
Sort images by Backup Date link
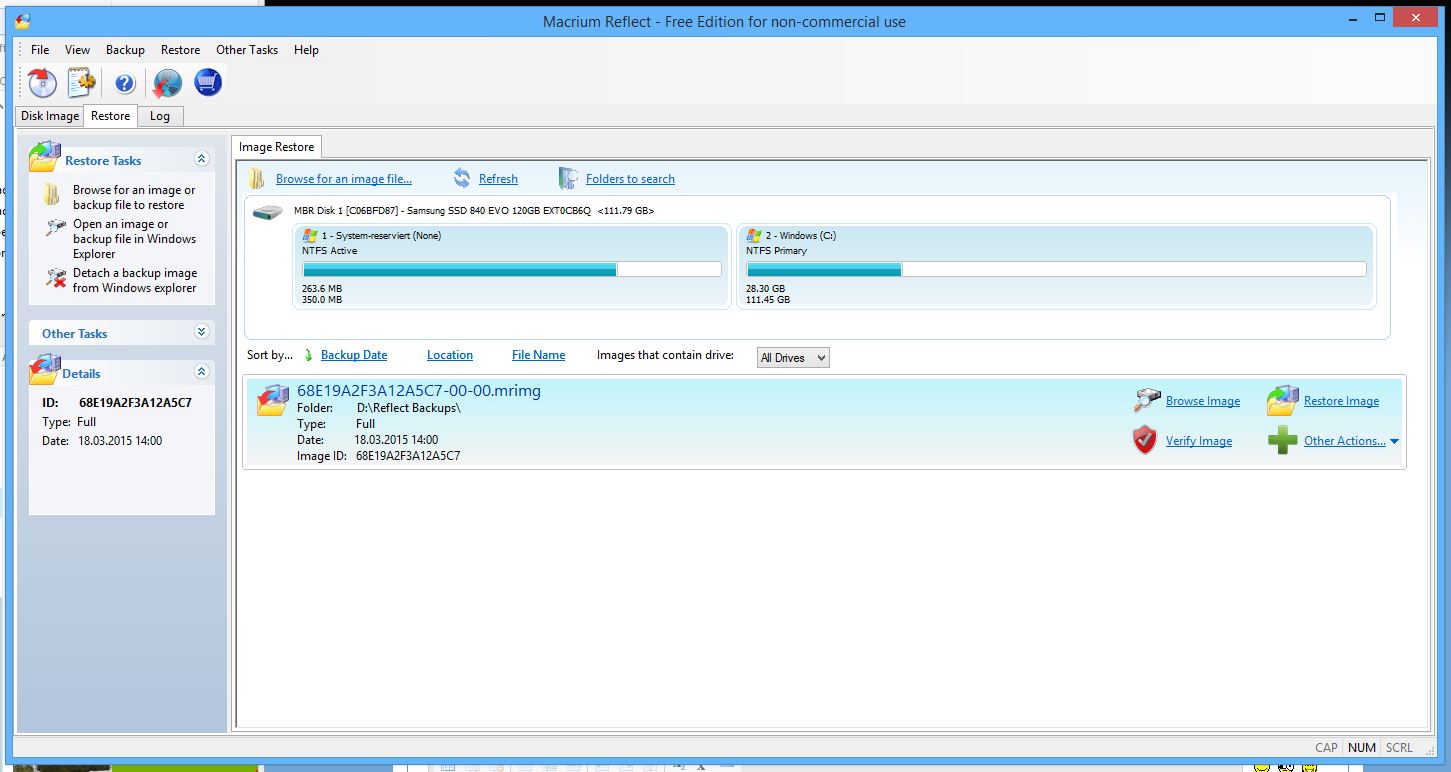coord(354,355)
